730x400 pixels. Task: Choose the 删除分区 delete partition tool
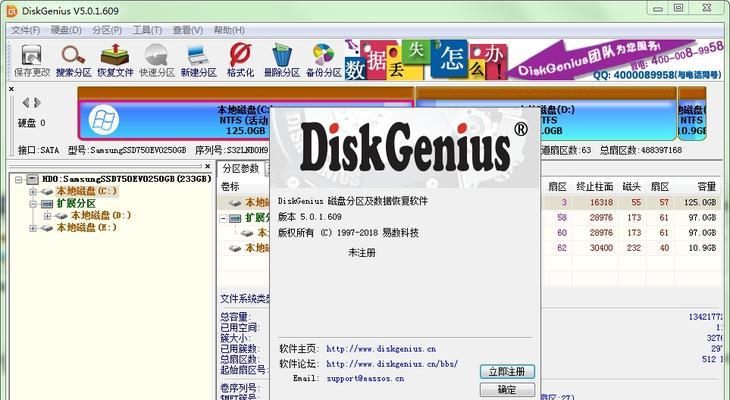tap(282, 61)
